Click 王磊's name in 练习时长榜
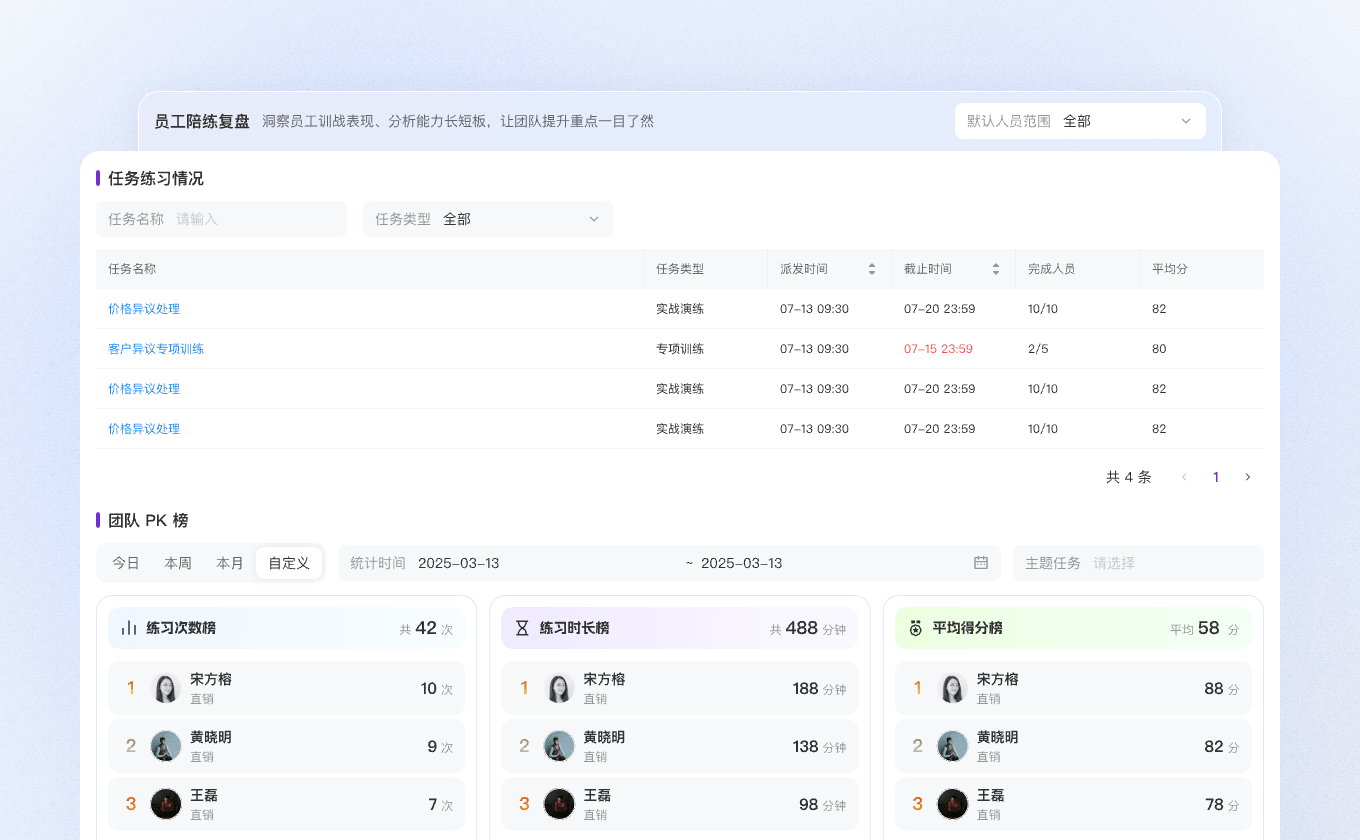The height and width of the screenshot is (840, 1360). tap(597, 795)
